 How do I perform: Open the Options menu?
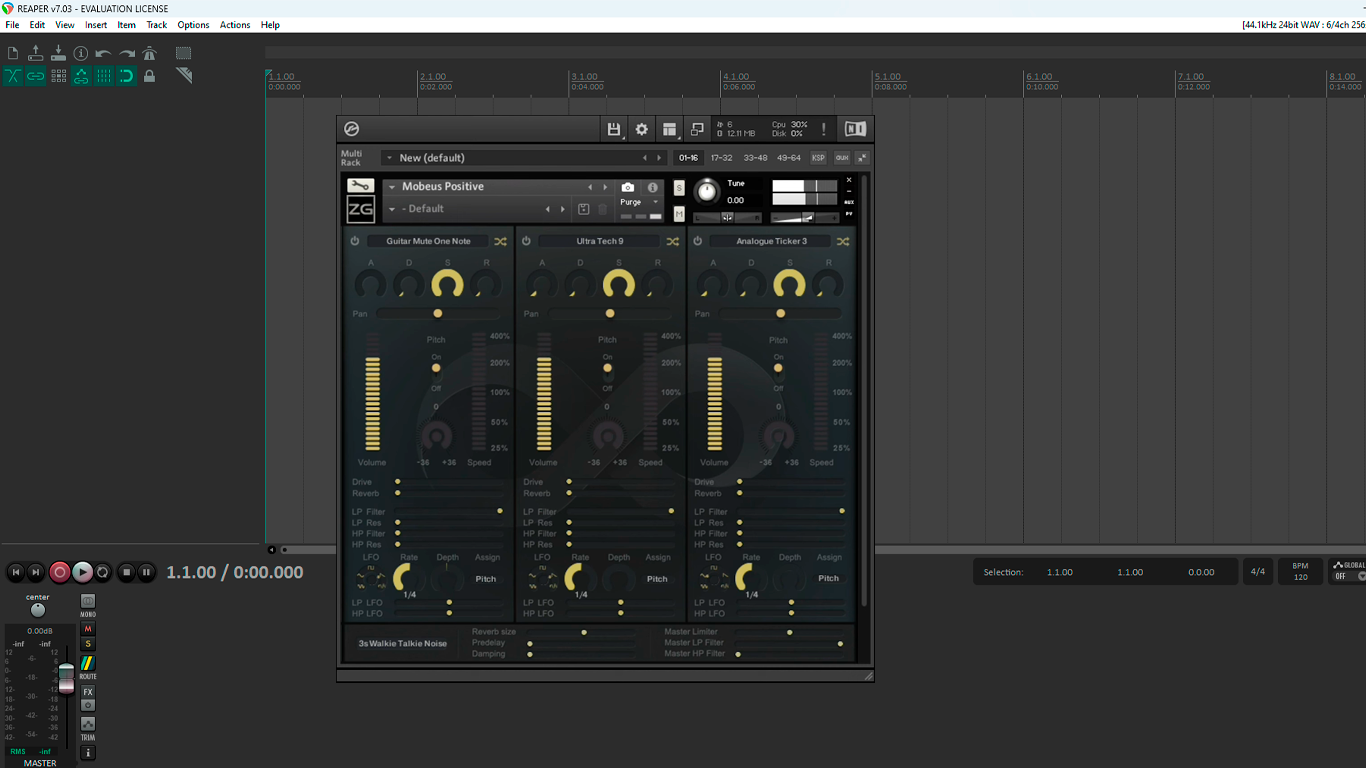click(x=193, y=25)
